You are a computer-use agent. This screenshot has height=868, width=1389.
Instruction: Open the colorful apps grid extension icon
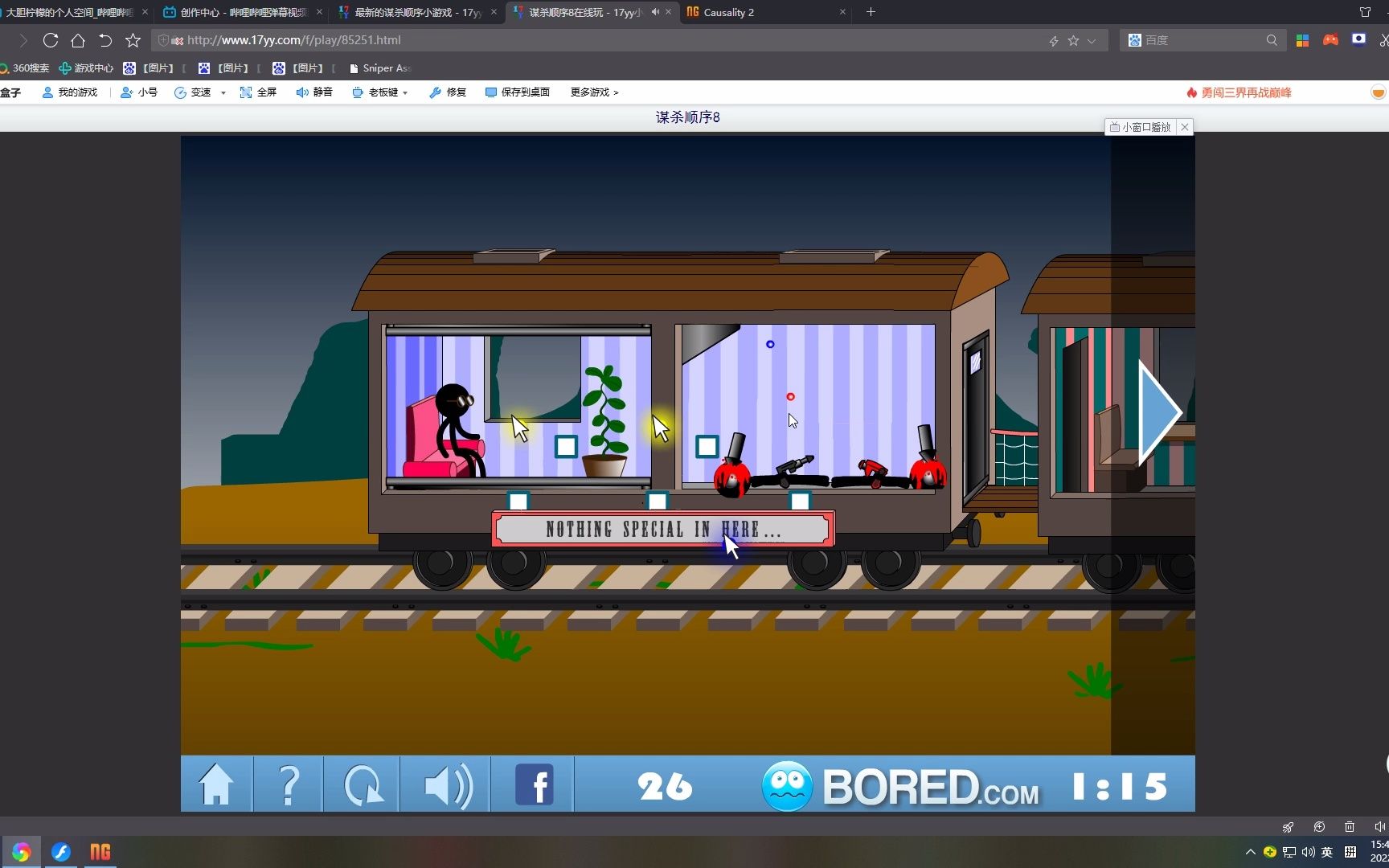click(1303, 40)
